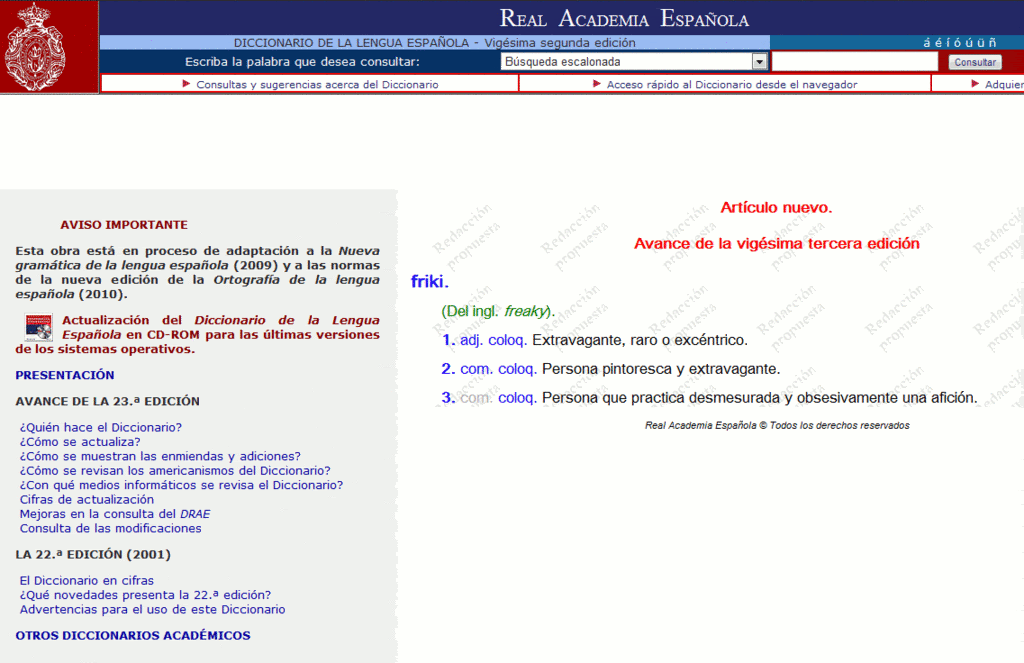Open the PRESENTACIÓN link
This screenshot has width=1024, height=663.
click(x=65, y=375)
